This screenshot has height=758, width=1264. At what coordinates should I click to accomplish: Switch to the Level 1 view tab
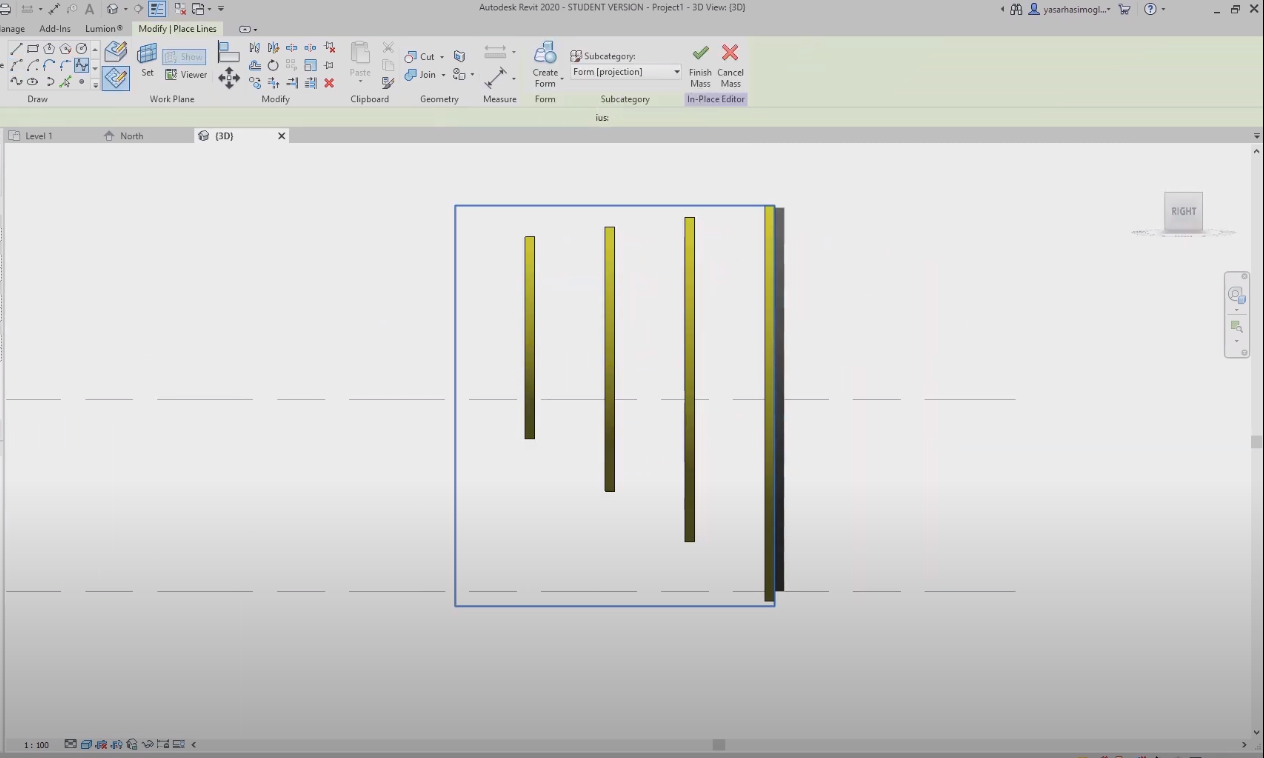pos(38,135)
